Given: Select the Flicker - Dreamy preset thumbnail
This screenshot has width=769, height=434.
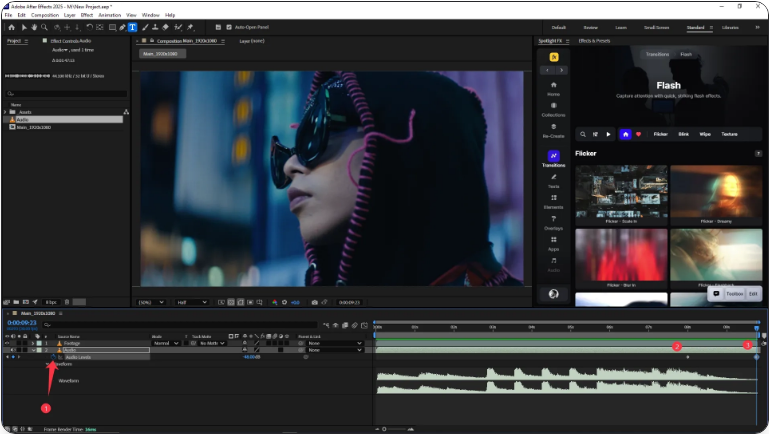Looking at the screenshot, I should (714, 192).
